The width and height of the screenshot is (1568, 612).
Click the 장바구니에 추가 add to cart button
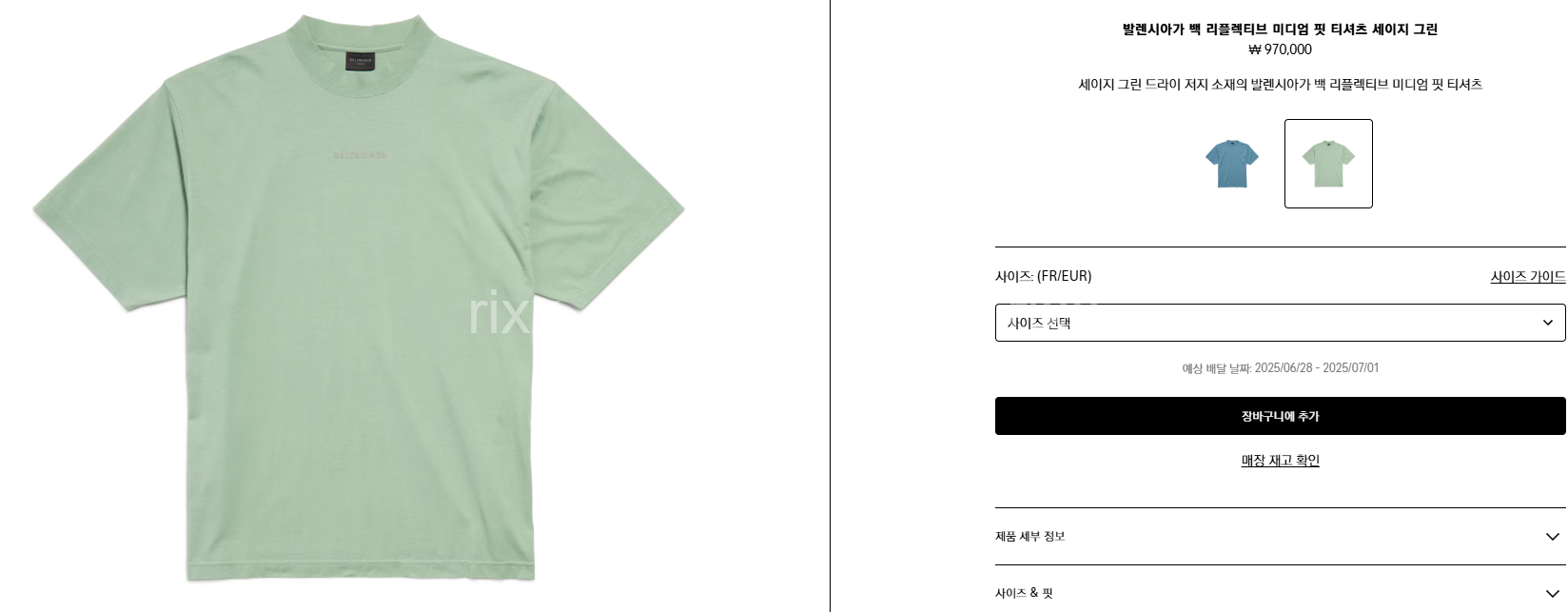point(1280,416)
